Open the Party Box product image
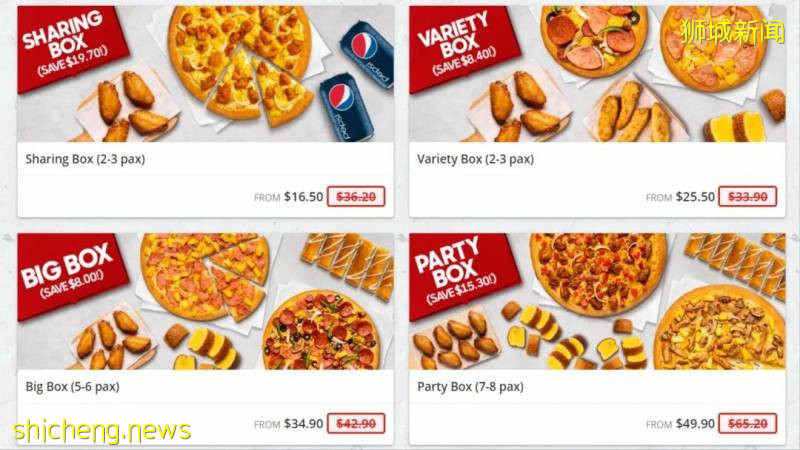This screenshot has height=450, width=800. tap(597, 301)
